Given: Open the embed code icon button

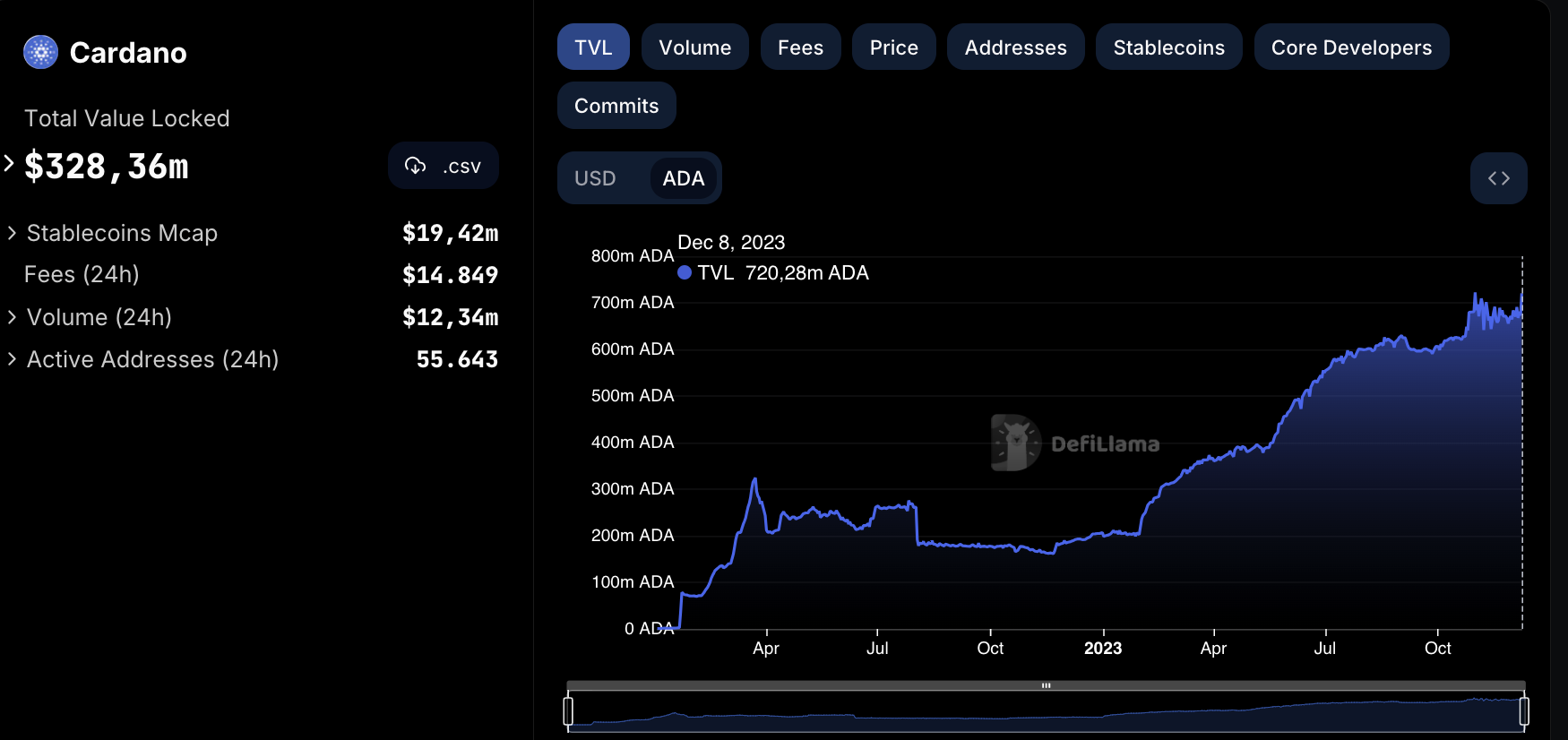Looking at the screenshot, I should 1498,178.
